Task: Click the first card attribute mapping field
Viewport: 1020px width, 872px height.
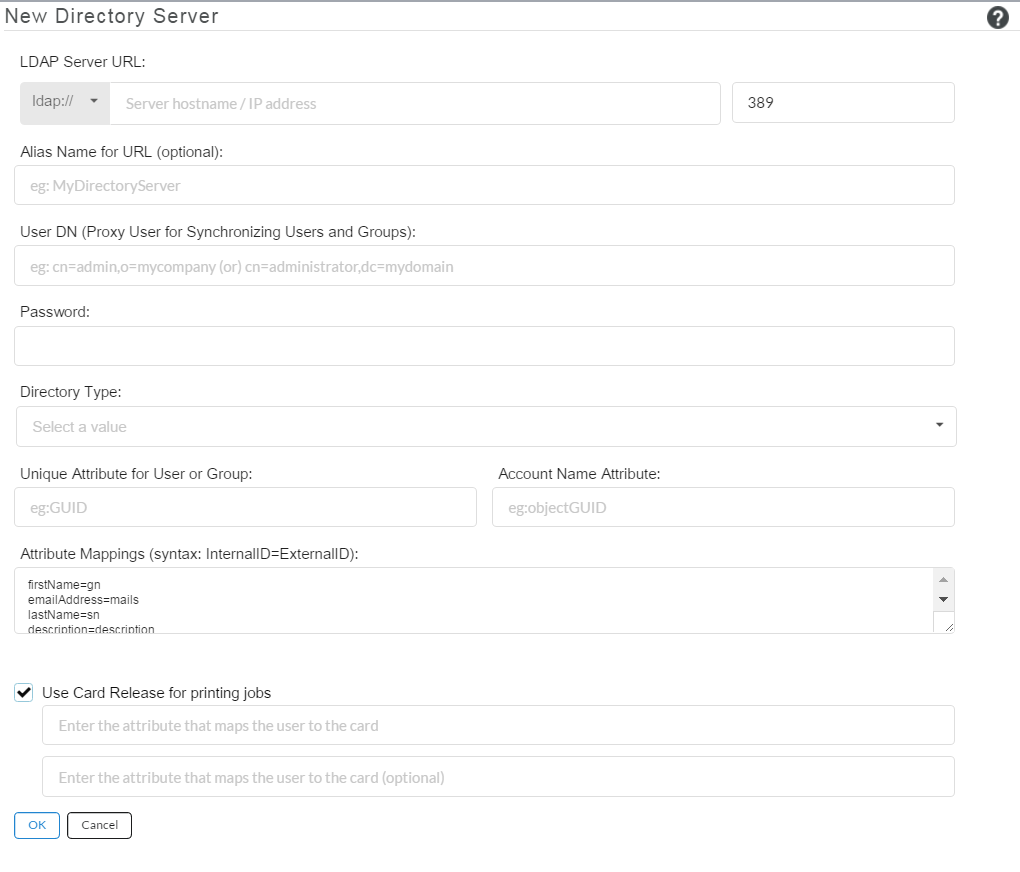Action: pyautogui.click(x=498, y=726)
